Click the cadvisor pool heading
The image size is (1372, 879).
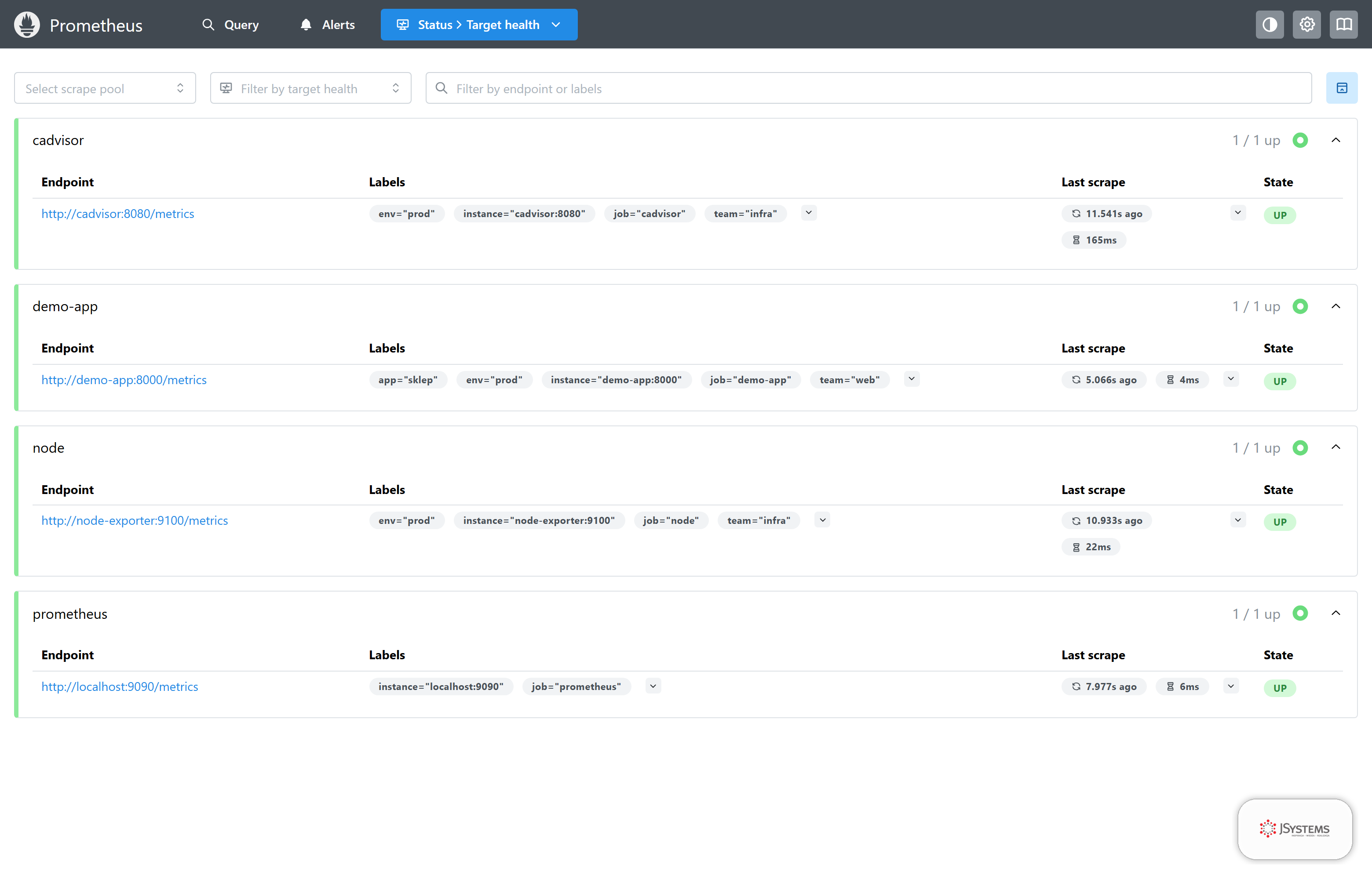coord(58,140)
